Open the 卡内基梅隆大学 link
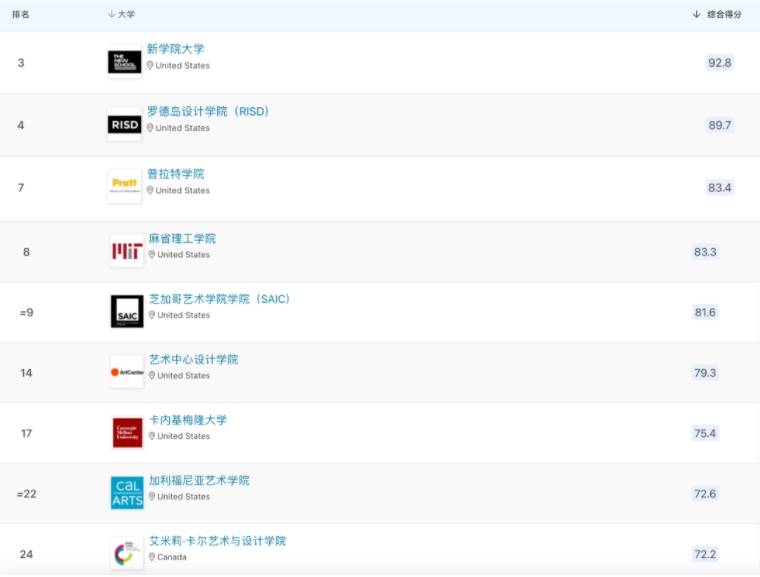The height and width of the screenshot is (577, 760). coord(188,420)
